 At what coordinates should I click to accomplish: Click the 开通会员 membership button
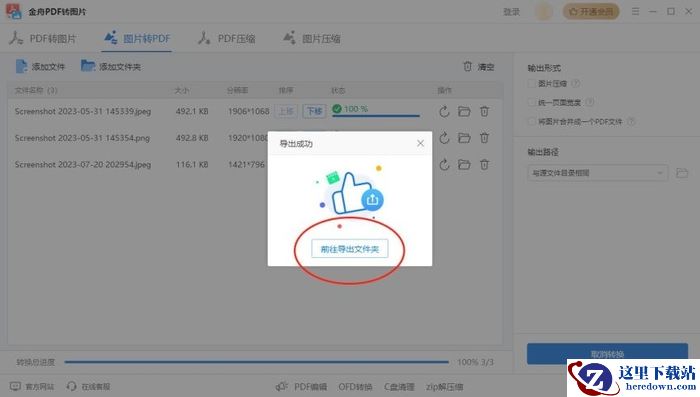[591, 12]
